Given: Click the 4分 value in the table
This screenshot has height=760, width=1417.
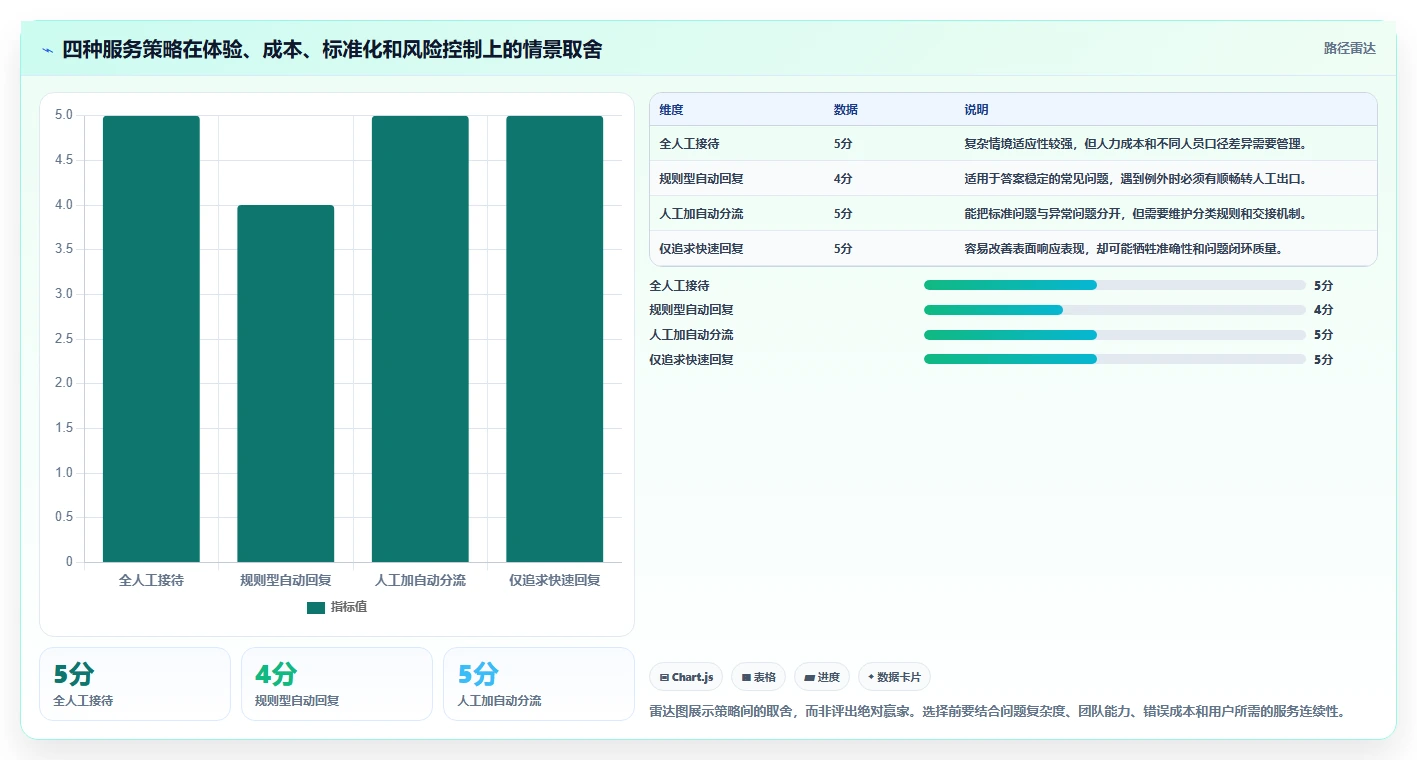Looking at the screenshot, I should coord(843,179).
